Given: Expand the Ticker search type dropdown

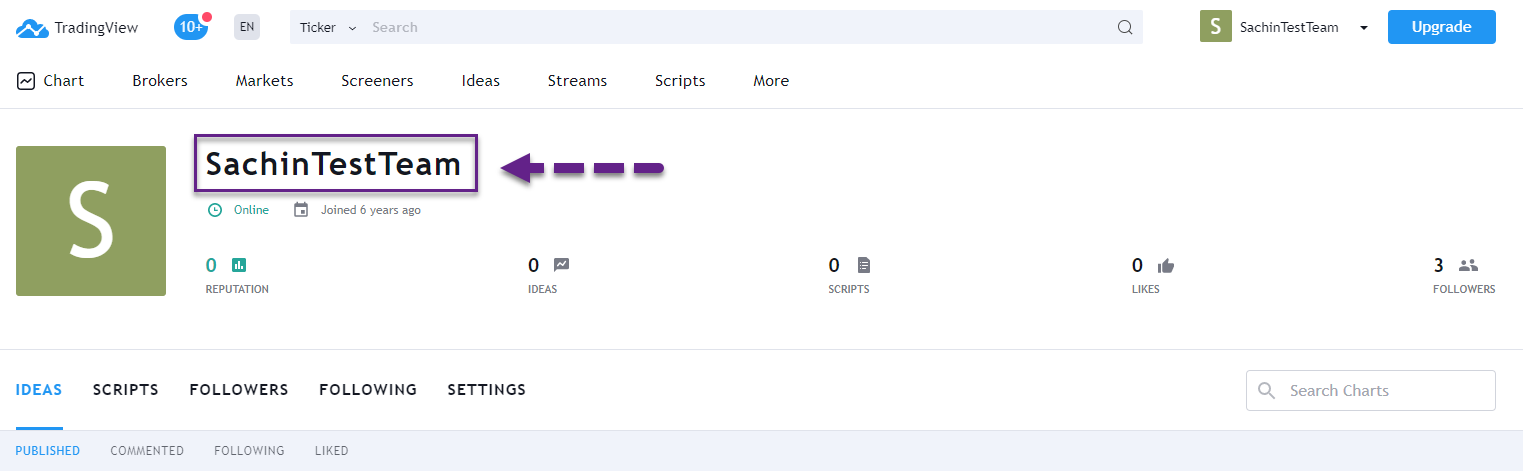Looking at the screenshot, I should (x=328, y=27).
